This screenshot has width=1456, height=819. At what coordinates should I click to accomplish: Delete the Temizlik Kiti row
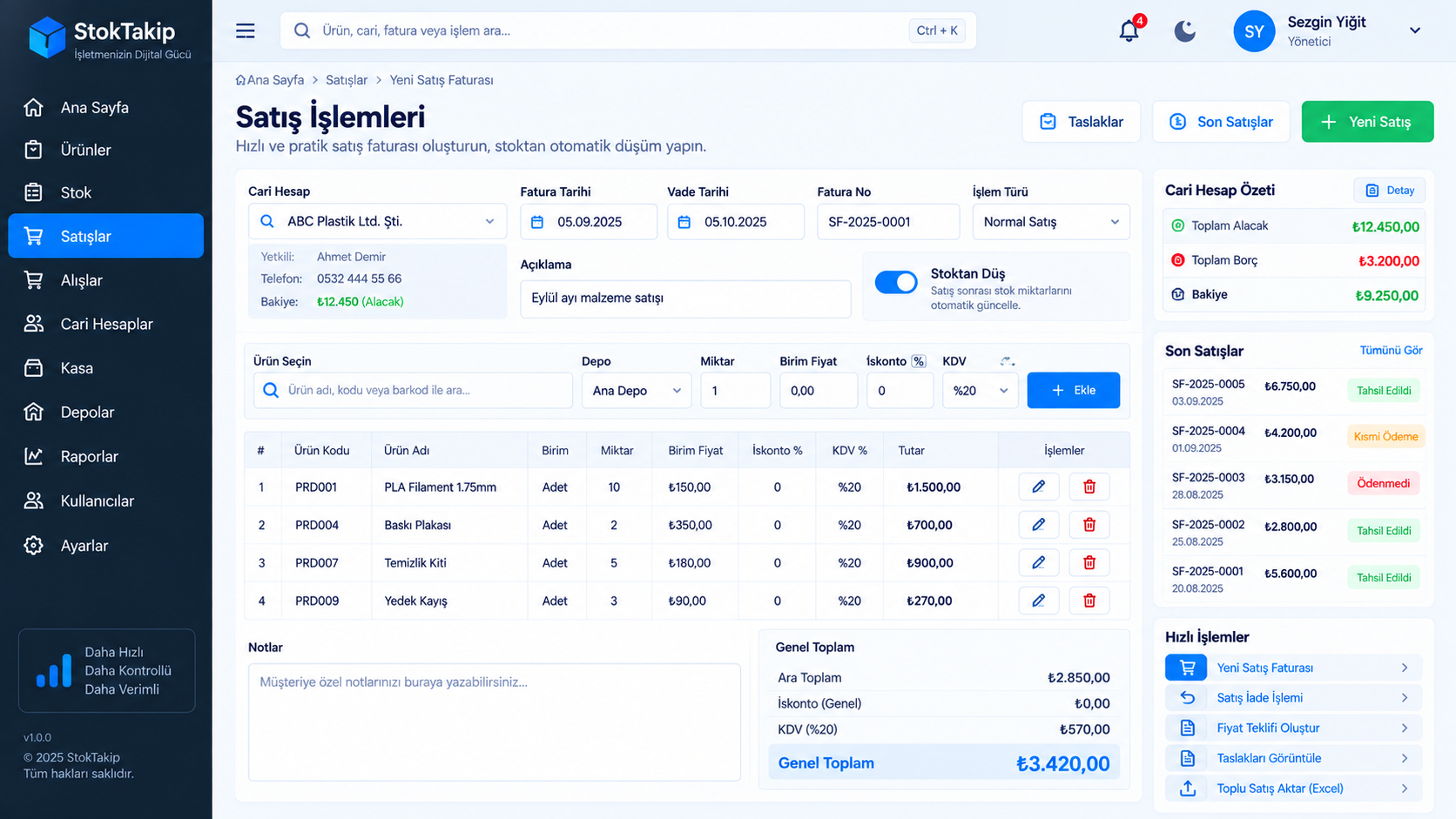click(1089, 562)
